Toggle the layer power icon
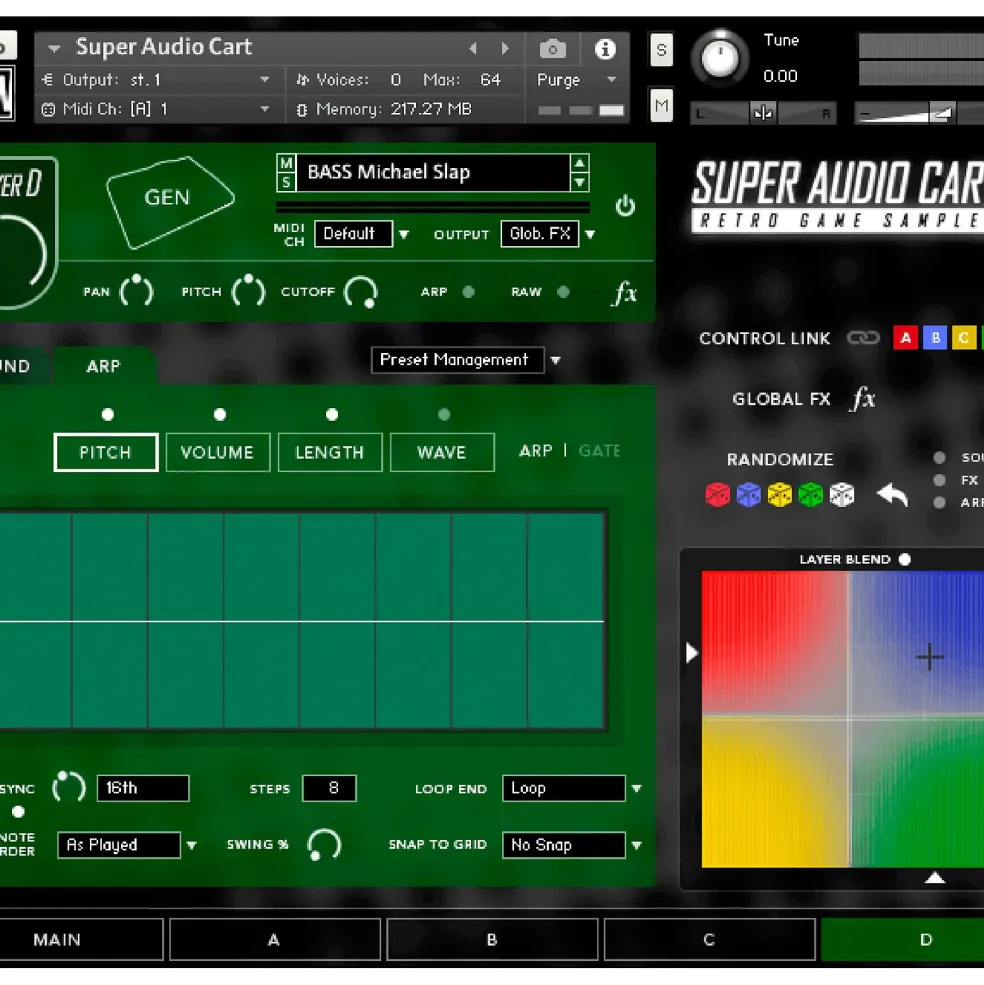This screenshot has width=984, height=985. coord(625,205)
